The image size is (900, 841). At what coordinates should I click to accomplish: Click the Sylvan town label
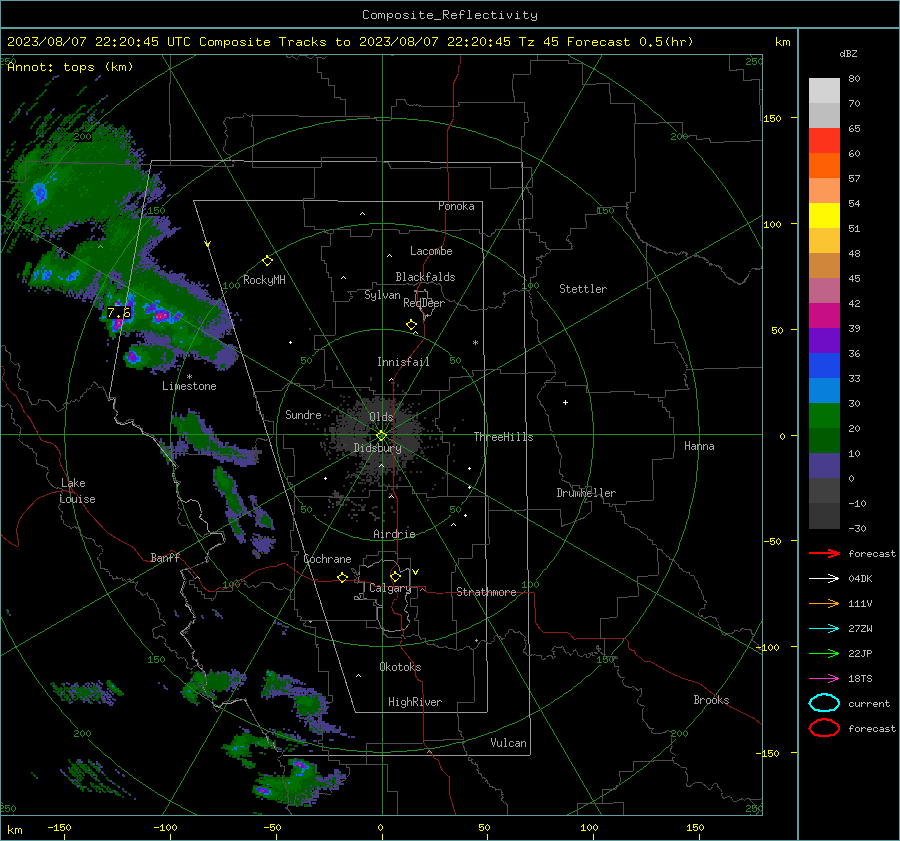382,295
